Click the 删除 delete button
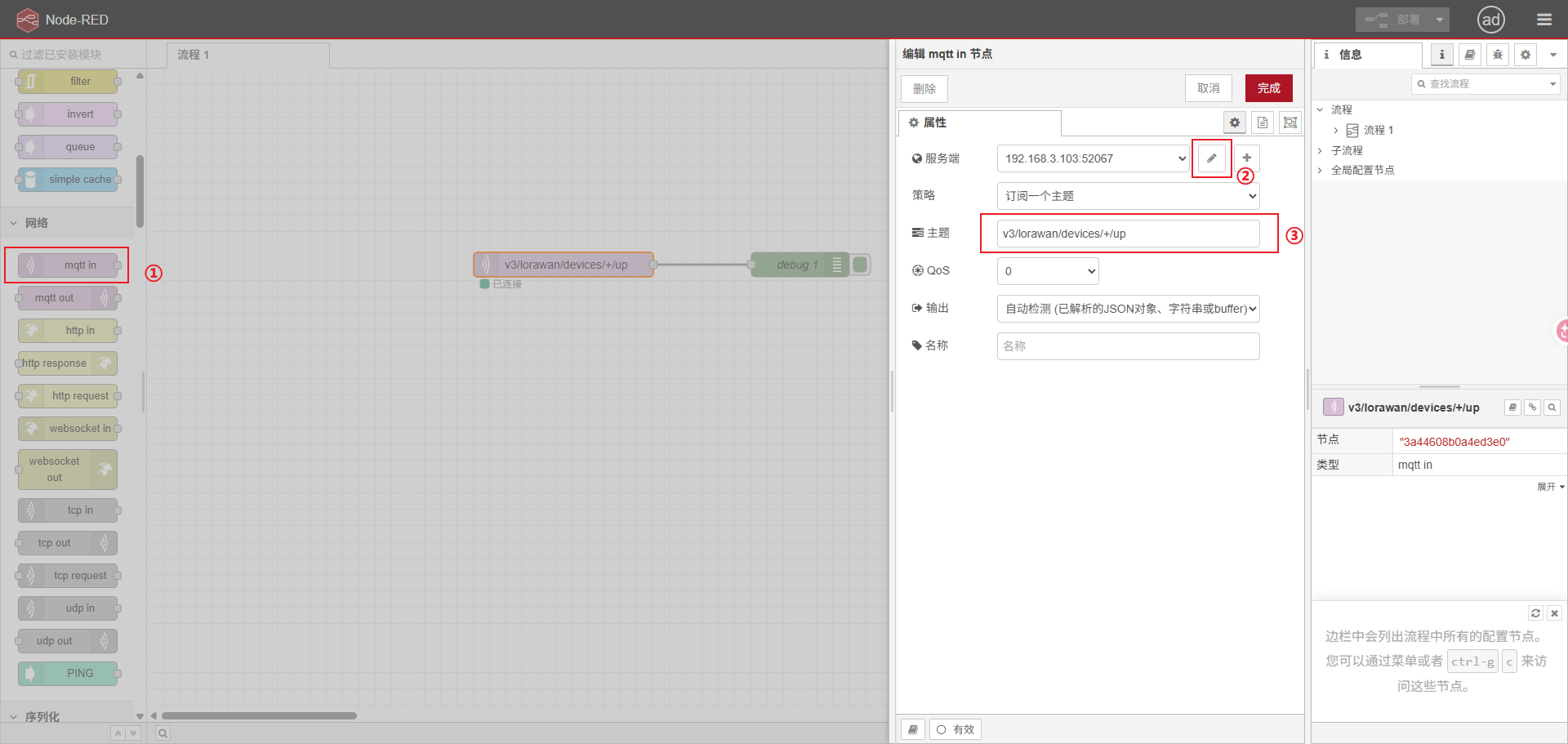Viewport: 1568px width, 744px height. click(924, 88)
